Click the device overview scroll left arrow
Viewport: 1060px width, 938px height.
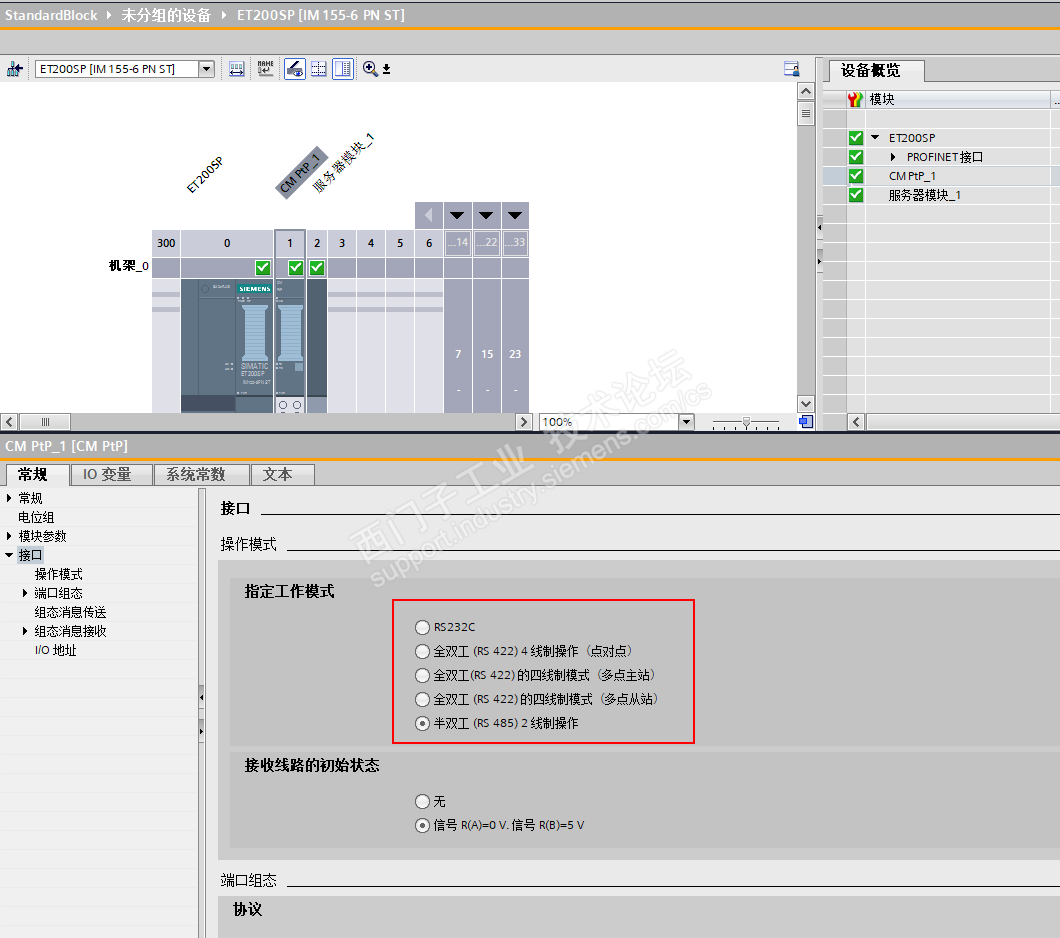point(856,422)
